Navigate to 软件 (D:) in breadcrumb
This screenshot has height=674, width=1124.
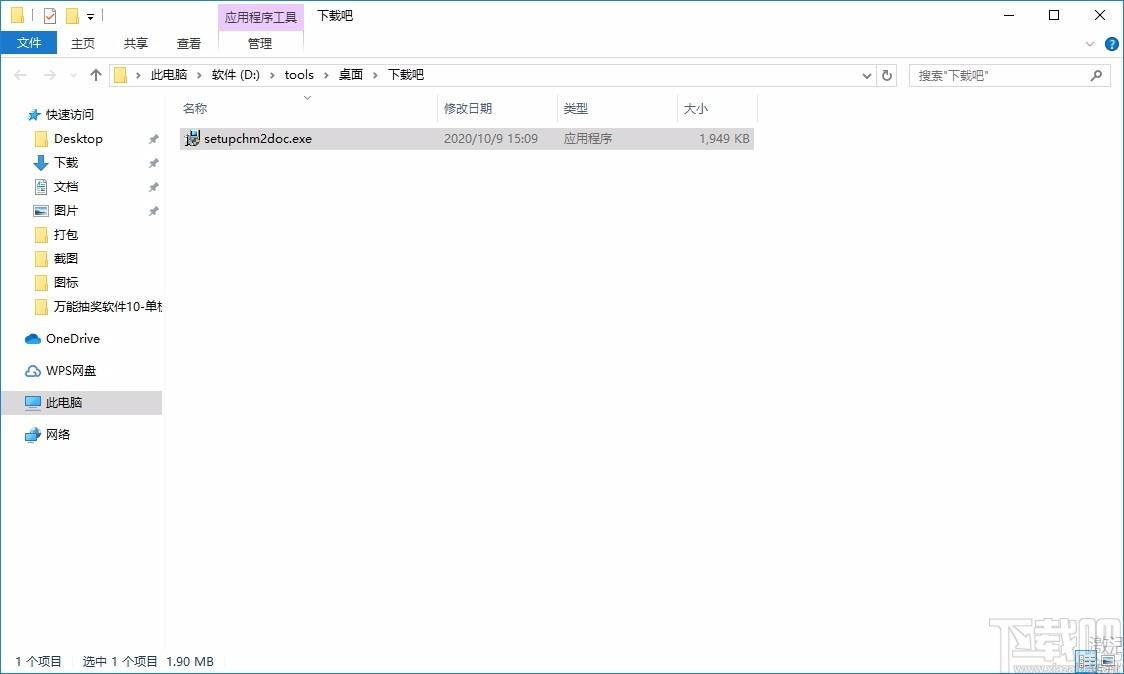tap(236, 75)
